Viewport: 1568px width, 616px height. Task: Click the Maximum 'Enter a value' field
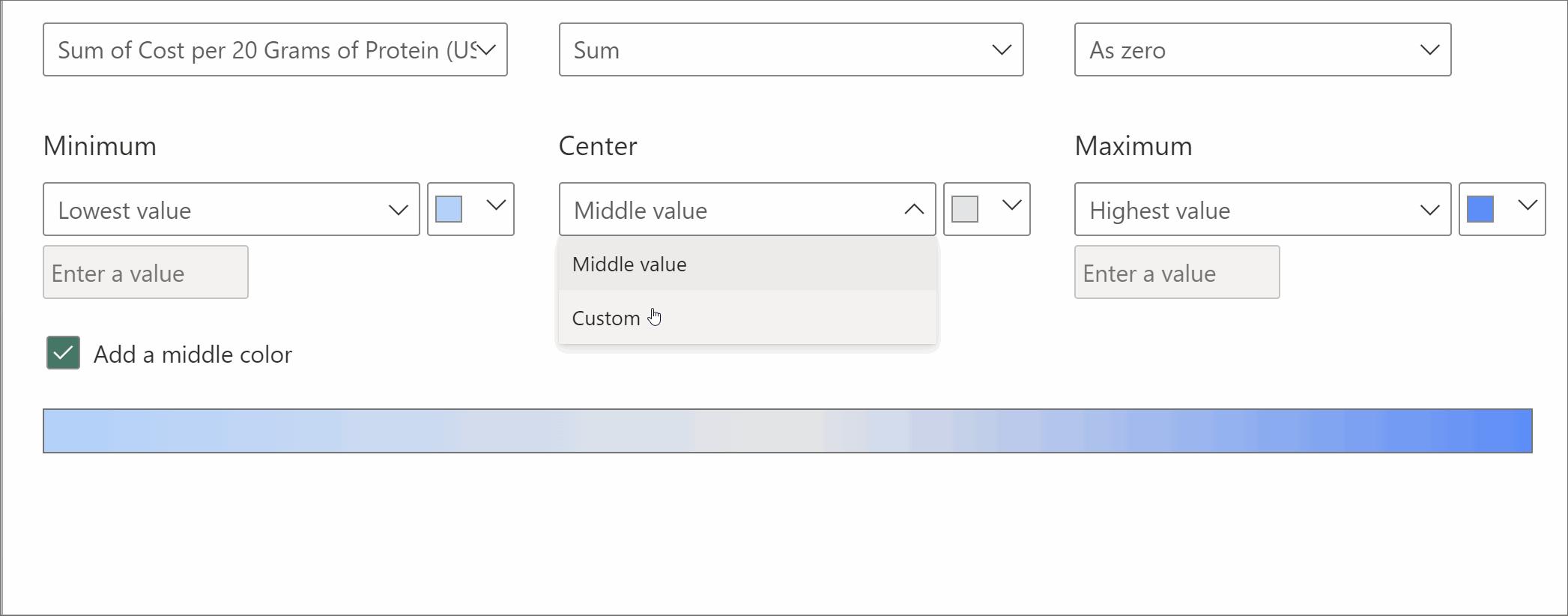(x=1177, y=273)
